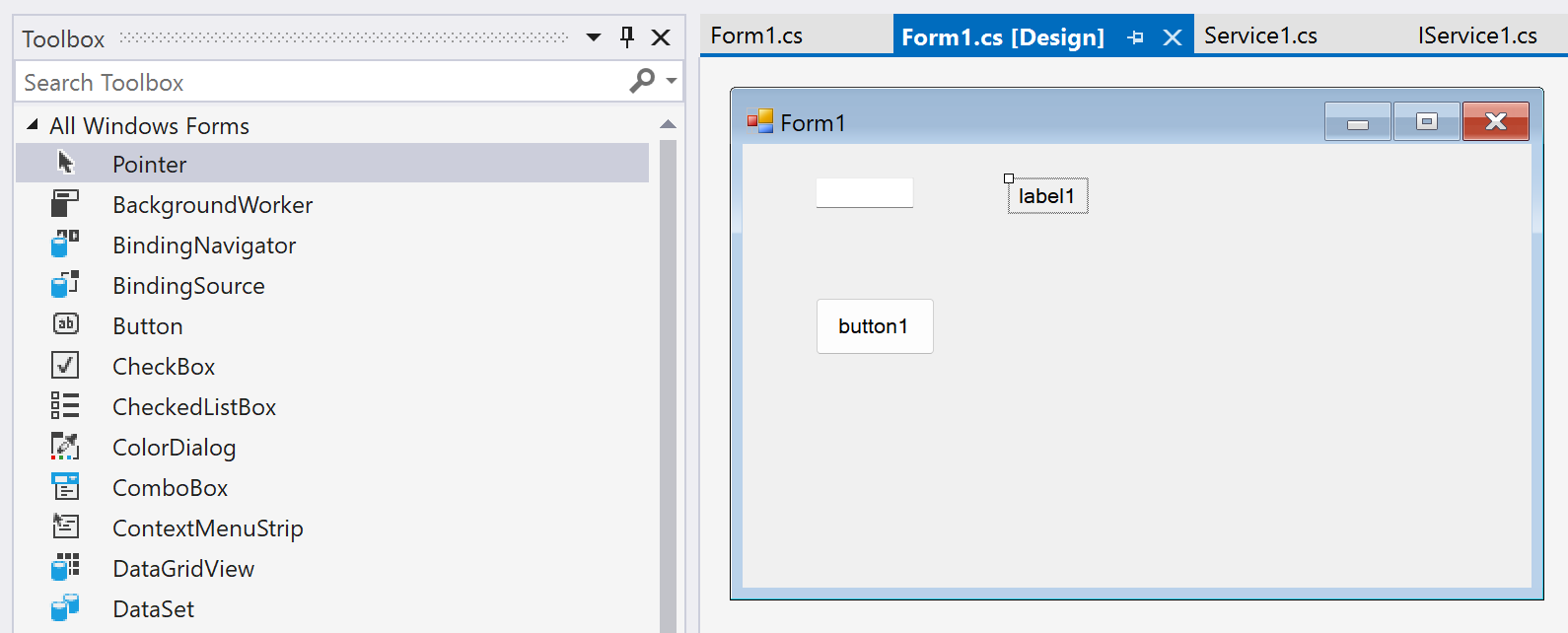The width and height of the screenshot is (1568, 633).
Task: Choose the BindingNavigator icon in Toolbox
Action: [x=65, y=245]
